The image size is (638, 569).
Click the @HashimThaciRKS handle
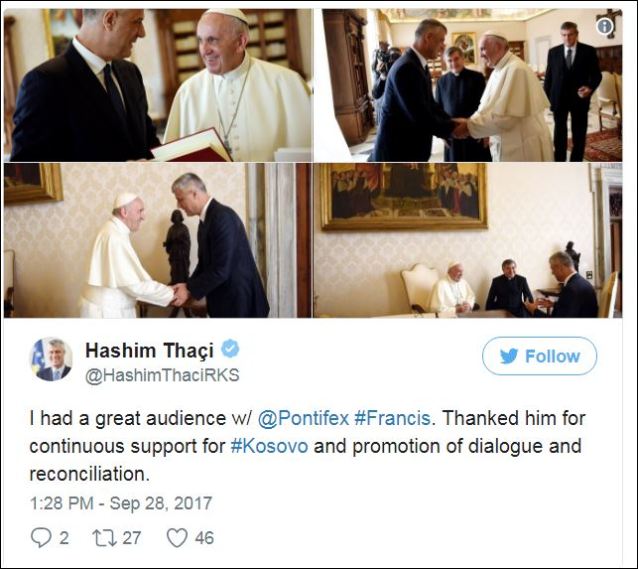[162, 376]
